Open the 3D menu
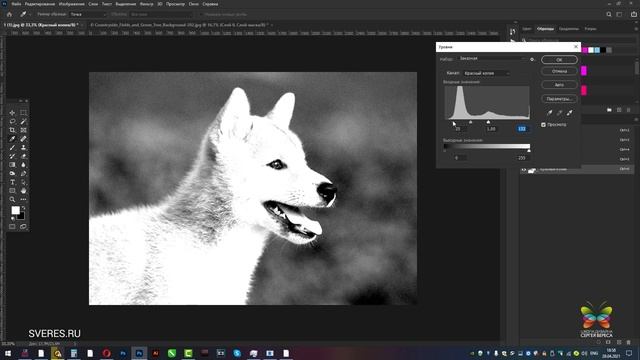The height and width of the screenshot is (360, 640). click(x=160, y=4)
